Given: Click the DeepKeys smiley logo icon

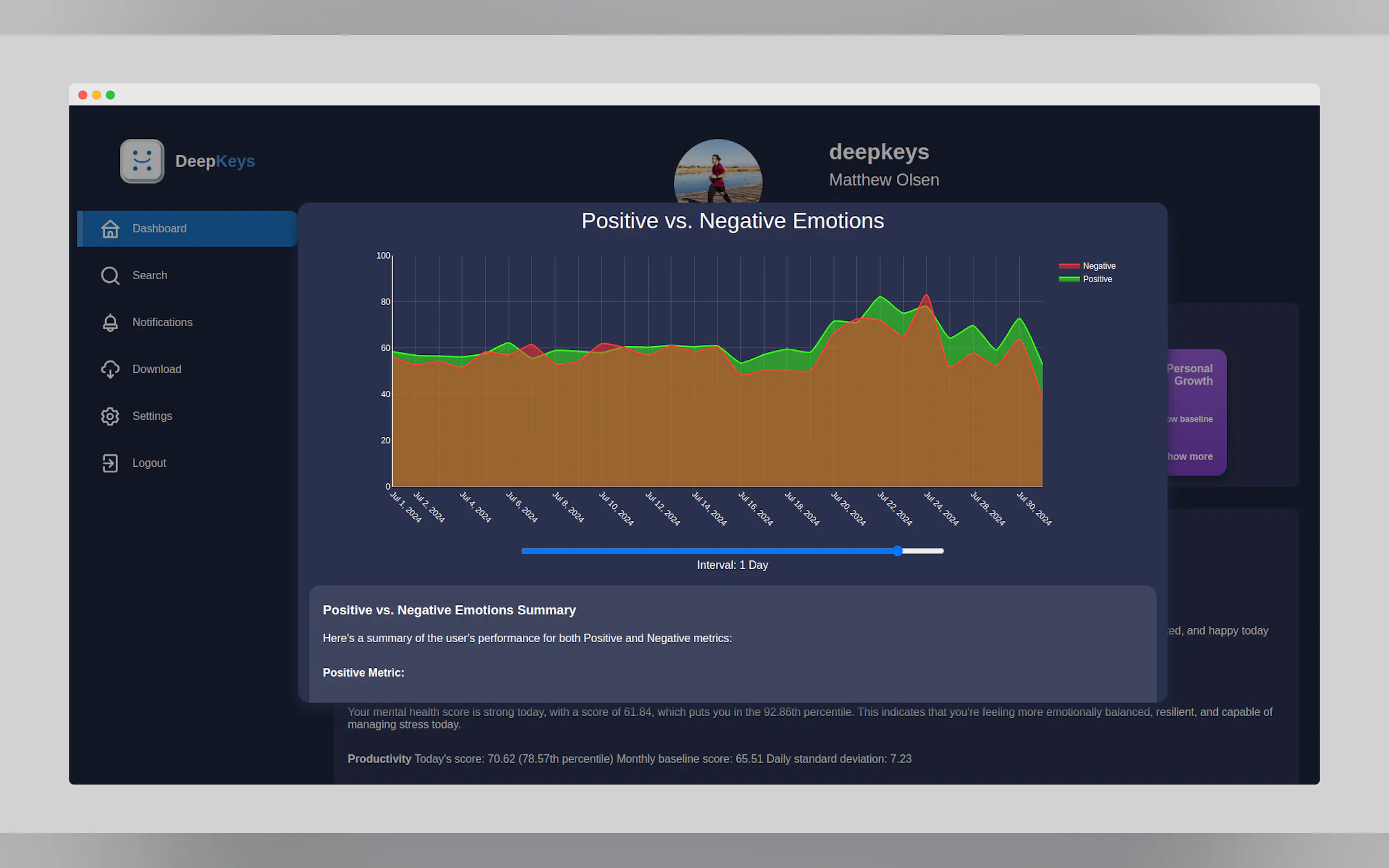Looking at the screenshot, I should (x=142, y=161).
